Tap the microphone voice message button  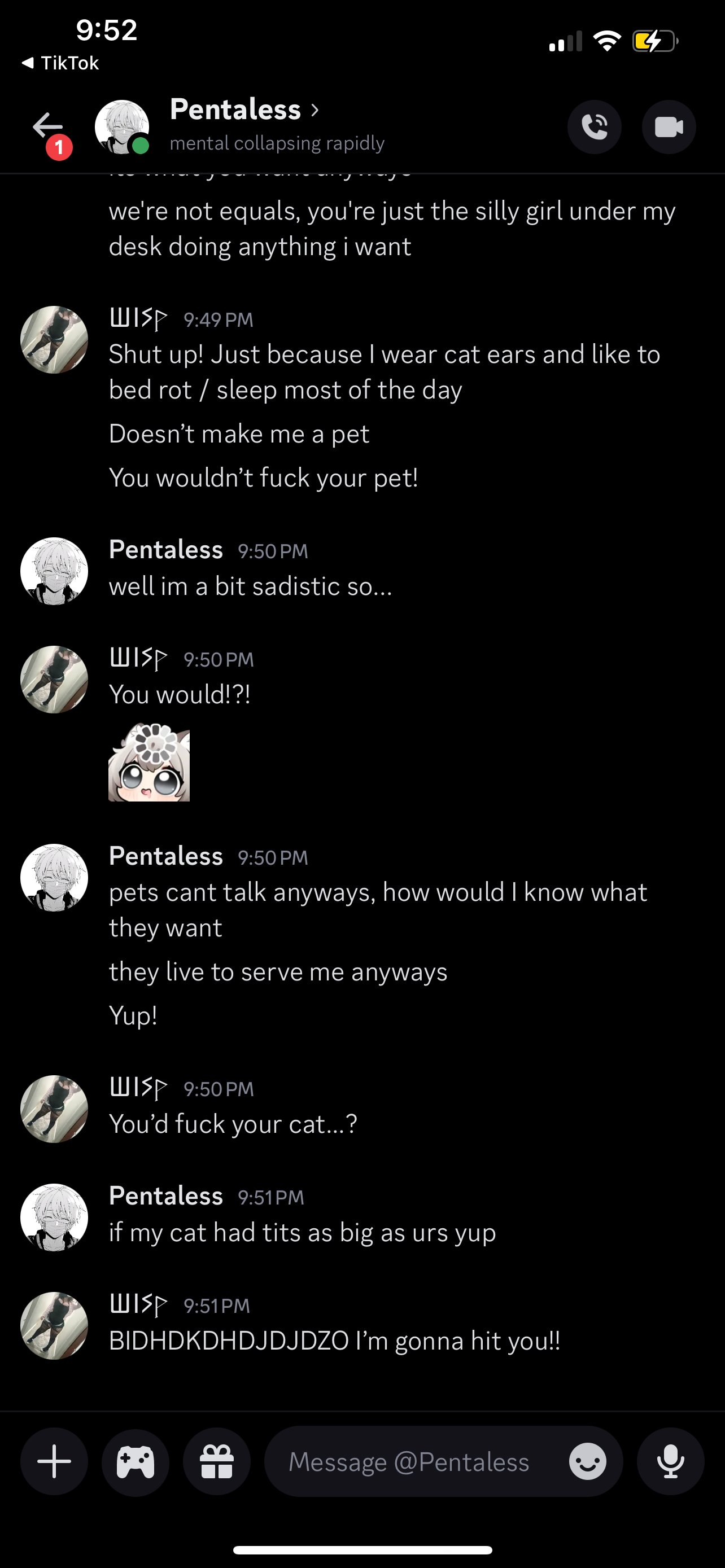point(670,1461)
